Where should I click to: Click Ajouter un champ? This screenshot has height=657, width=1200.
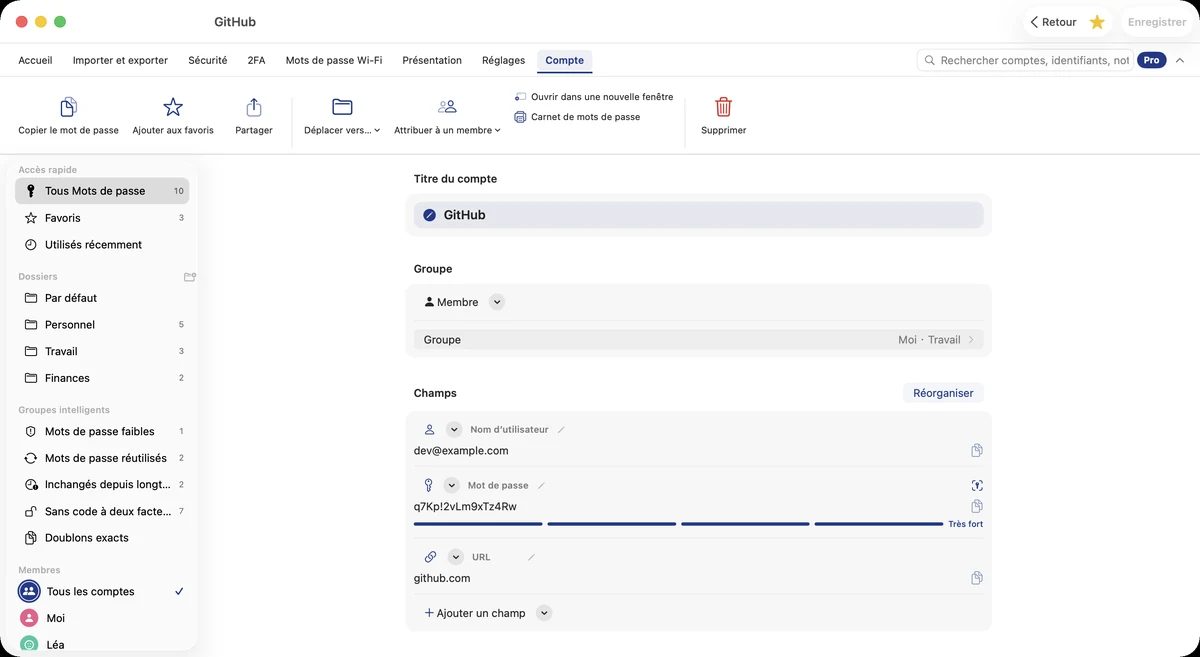(x=475, y=613)
